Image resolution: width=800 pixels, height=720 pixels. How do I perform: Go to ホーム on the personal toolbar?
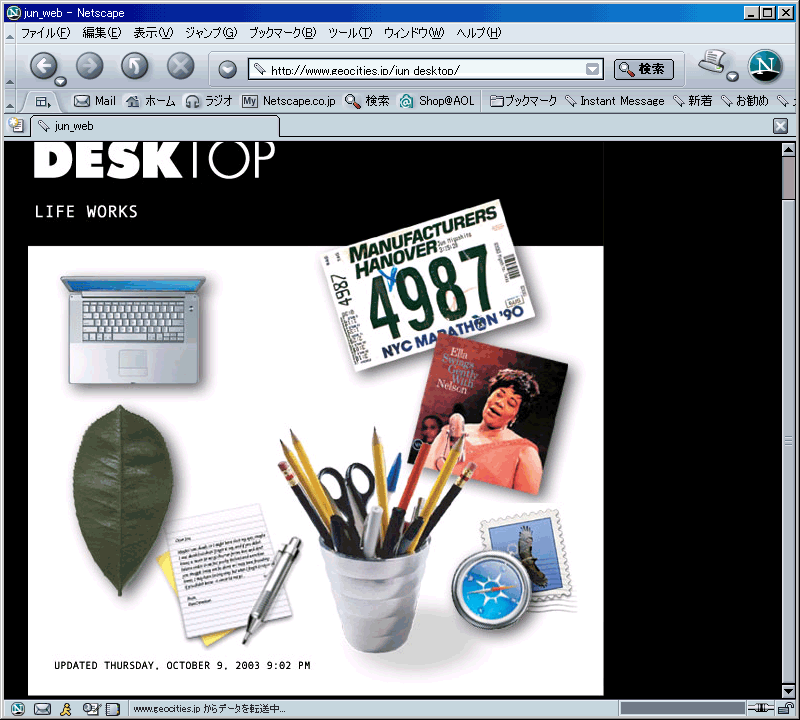click(x=151, y=101)
